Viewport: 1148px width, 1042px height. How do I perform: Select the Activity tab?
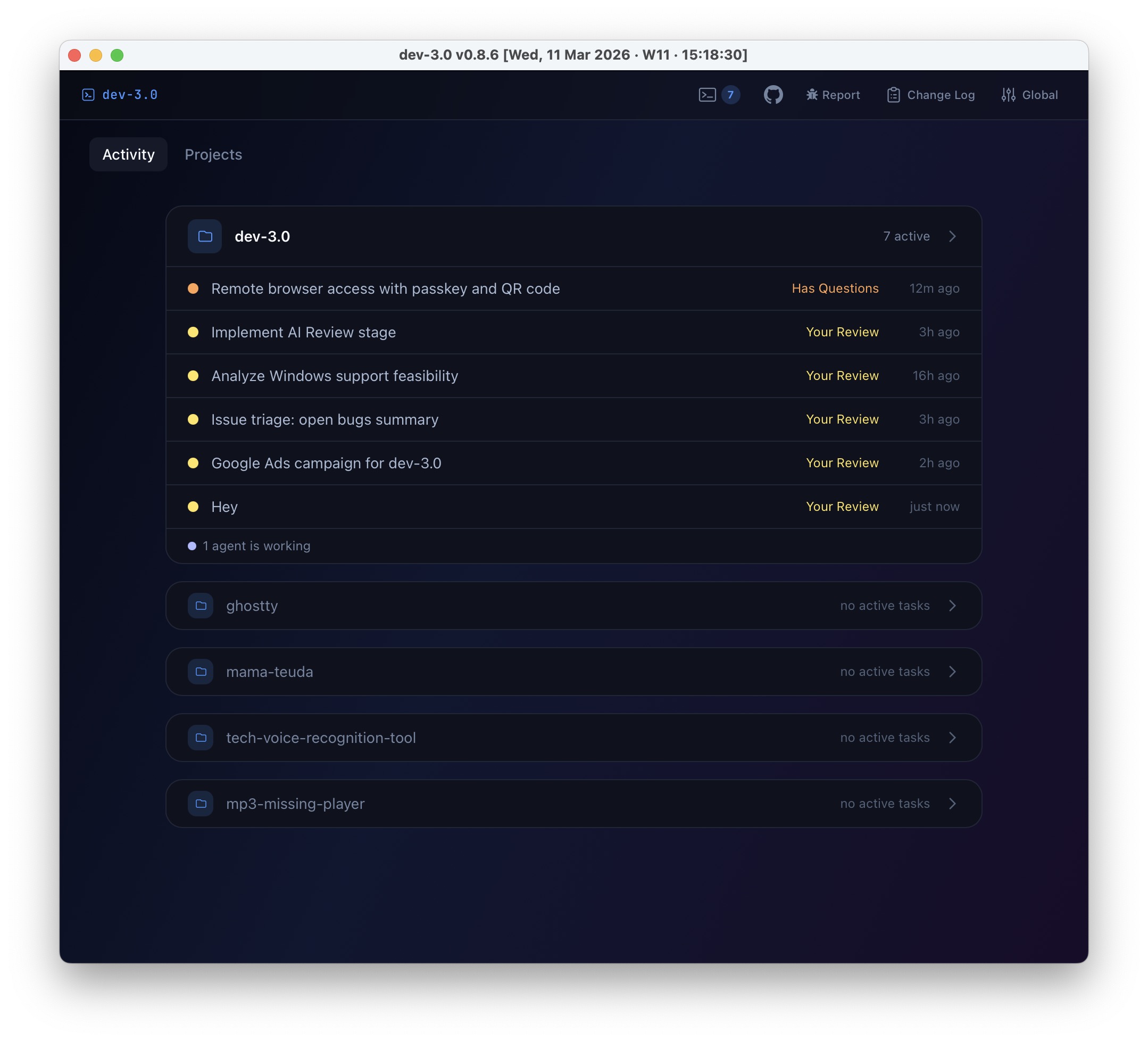128,154
